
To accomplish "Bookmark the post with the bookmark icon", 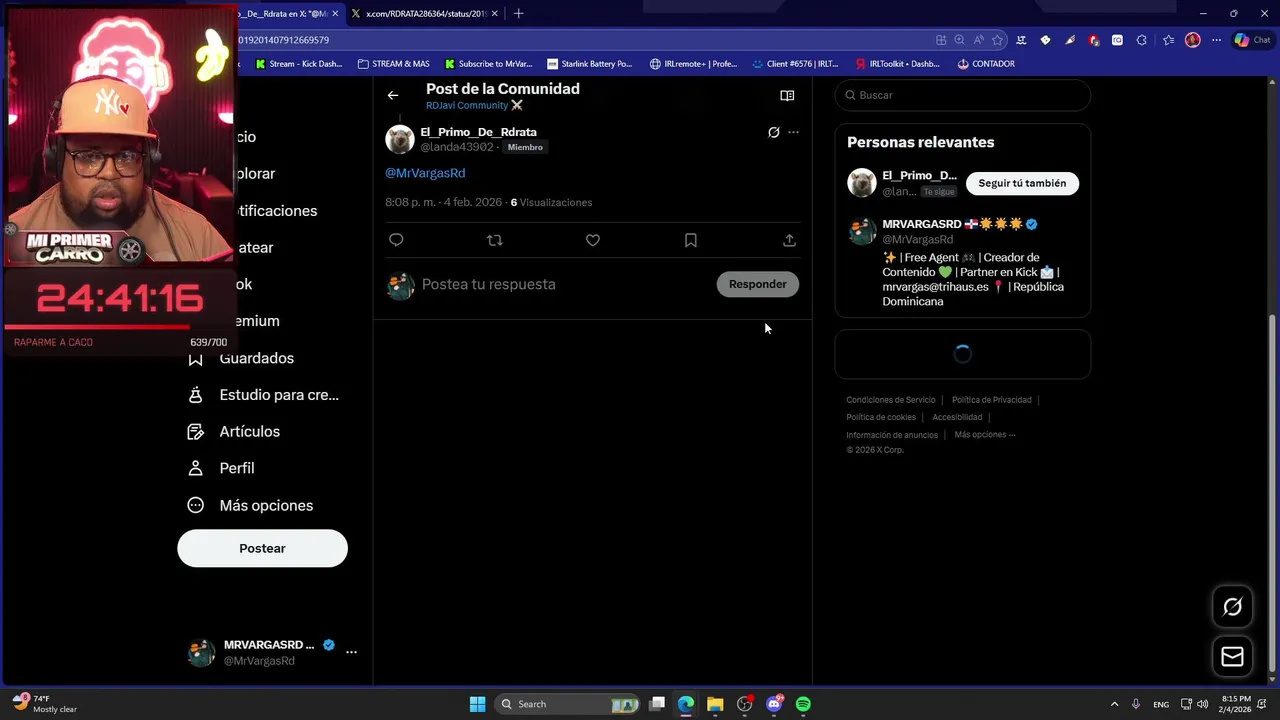I will [x=691, y=240].
